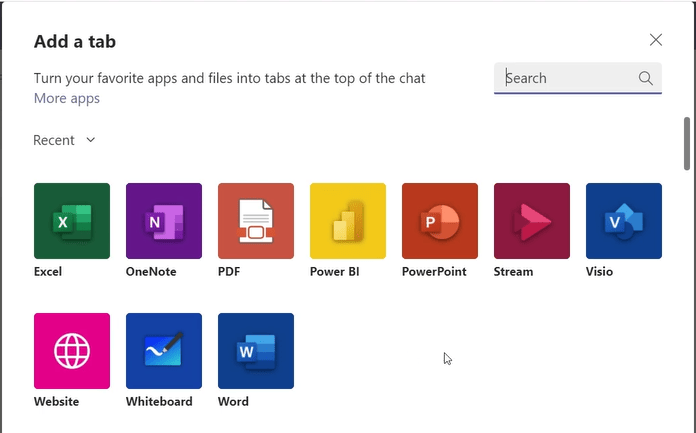Pick the PowerPoint app icon
Viewport: 696px width, 433px height.
(440, 221)
